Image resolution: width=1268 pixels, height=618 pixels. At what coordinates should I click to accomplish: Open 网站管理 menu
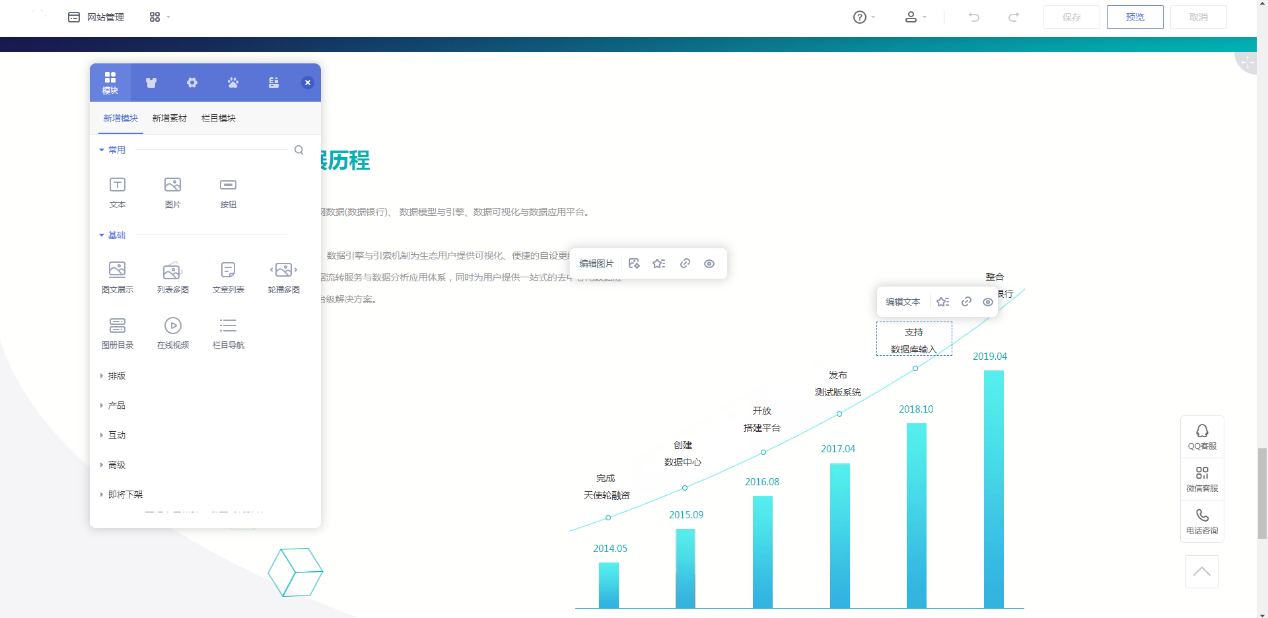96,17
